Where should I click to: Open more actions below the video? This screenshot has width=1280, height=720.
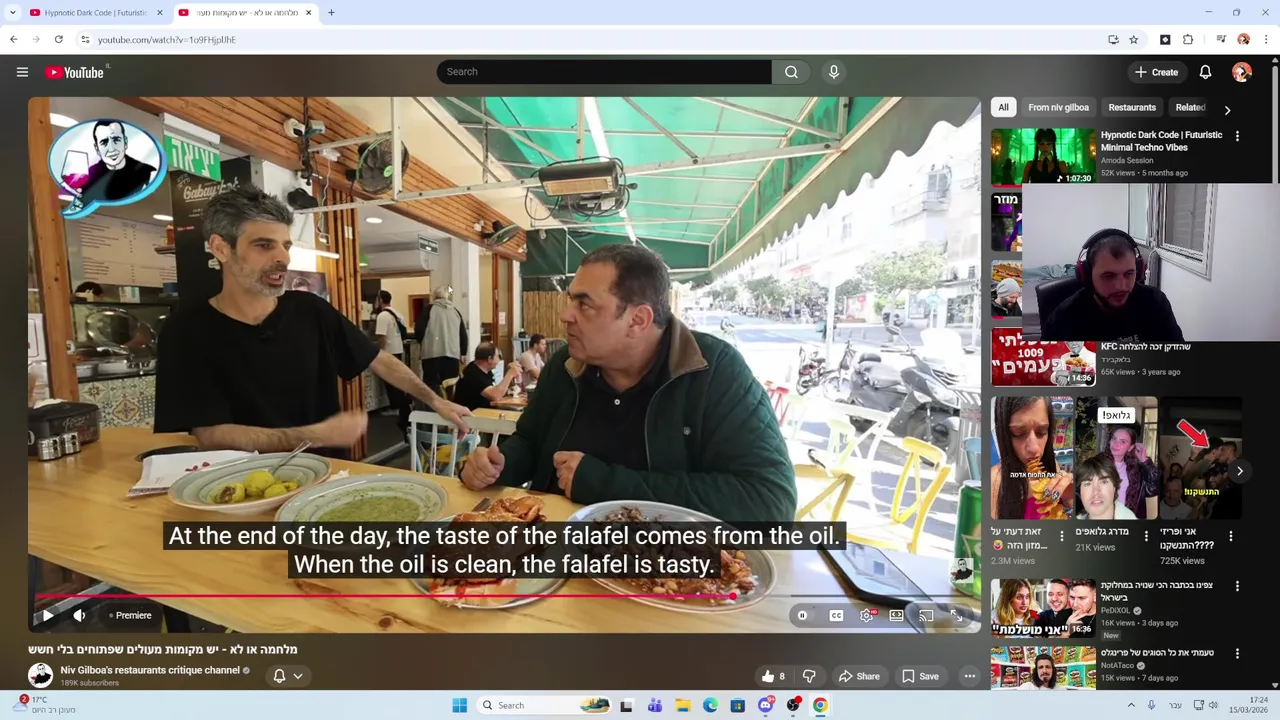point(969,676)
